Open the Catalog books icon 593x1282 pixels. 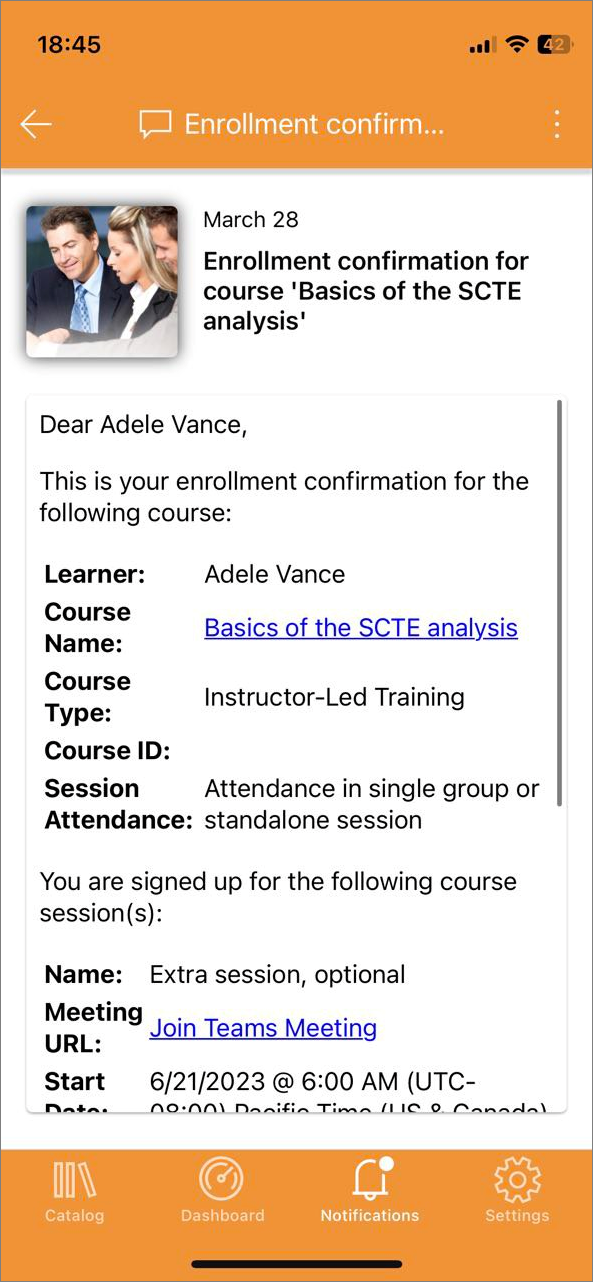[x=74, y=1180]
